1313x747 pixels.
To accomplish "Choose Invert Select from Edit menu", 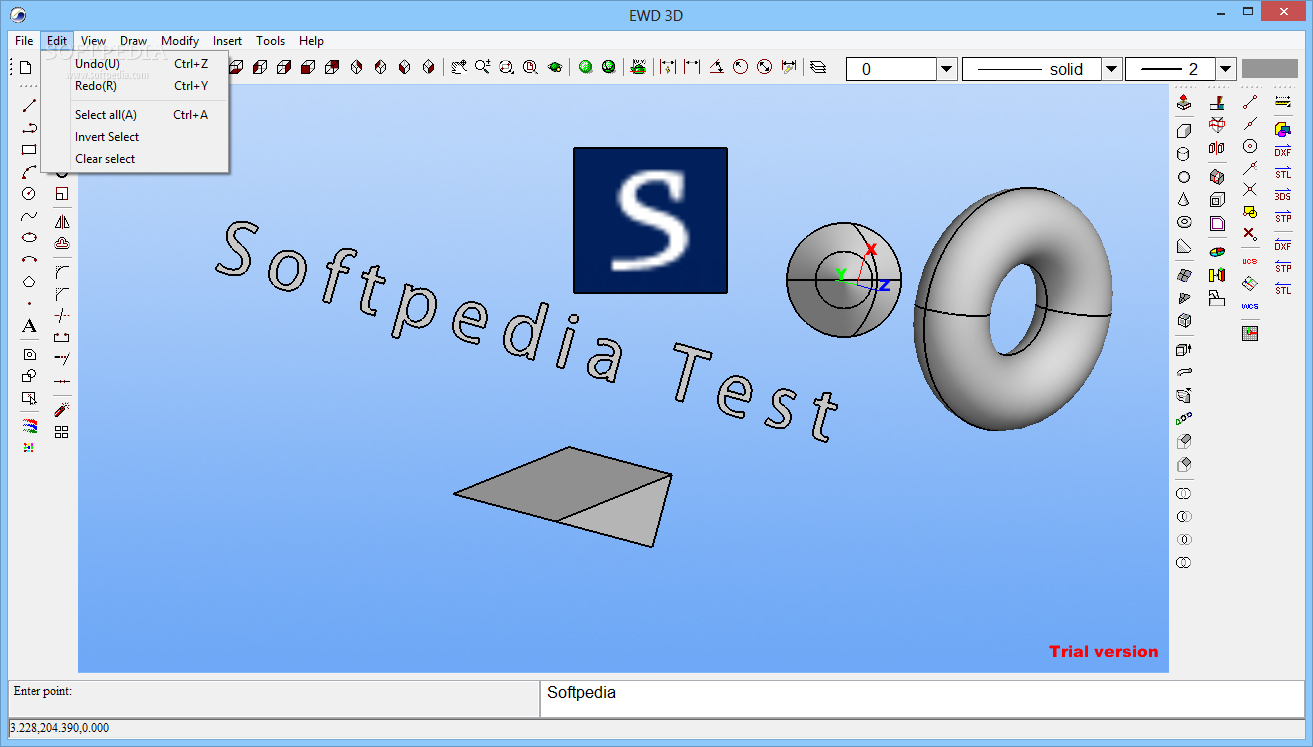I will 135,137.
